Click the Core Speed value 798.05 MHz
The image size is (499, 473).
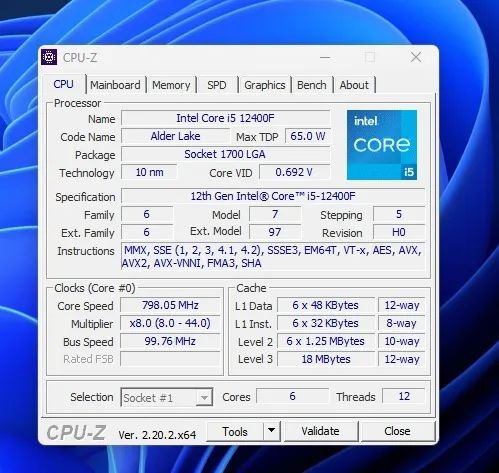[170, 305]
